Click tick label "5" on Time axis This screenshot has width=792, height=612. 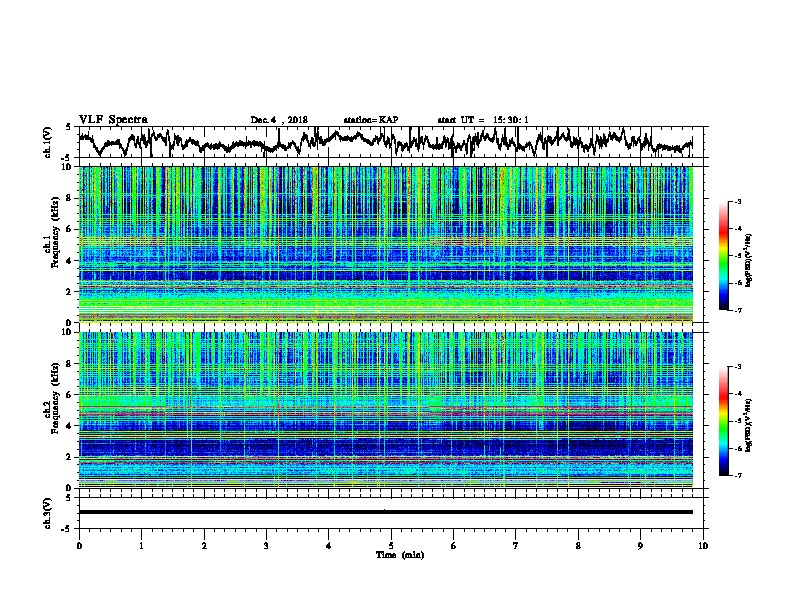coord(391,546)
